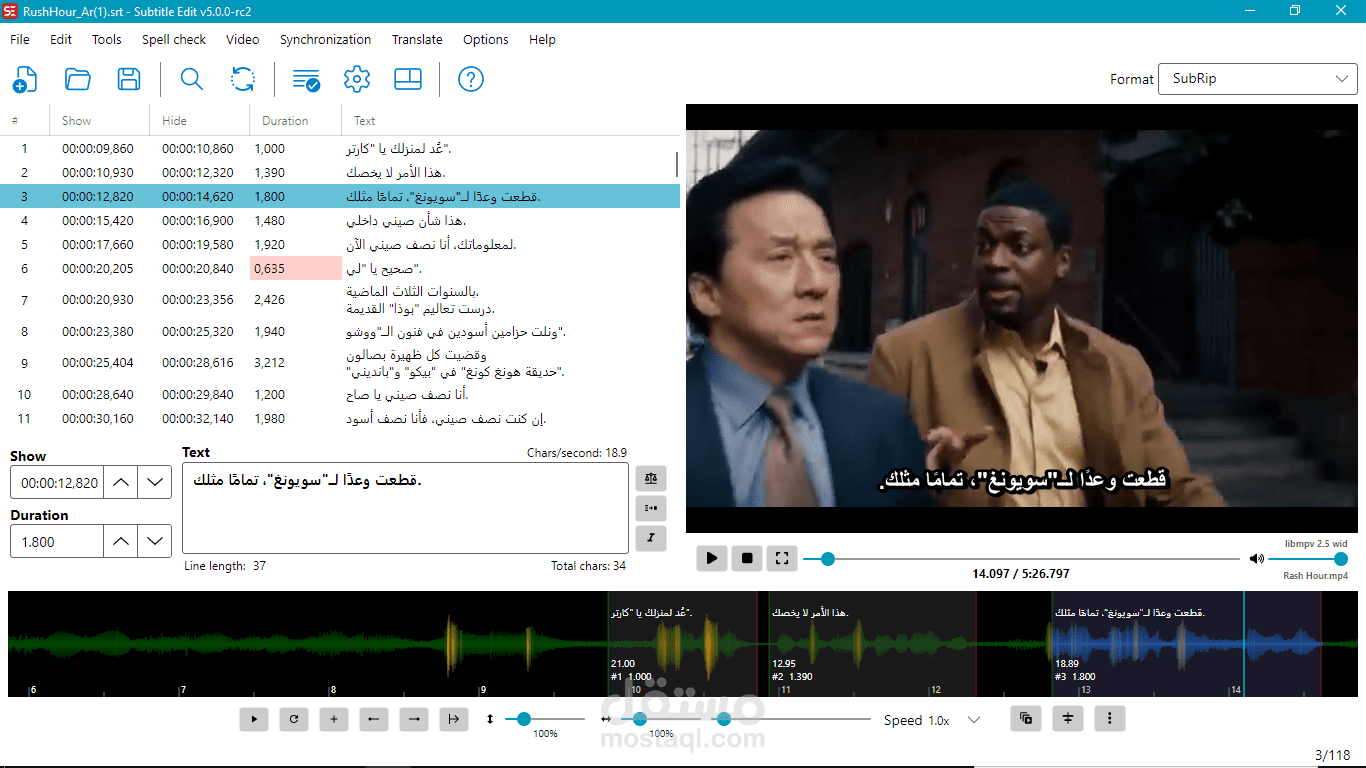Click the Duration value input field

[56, 541]
